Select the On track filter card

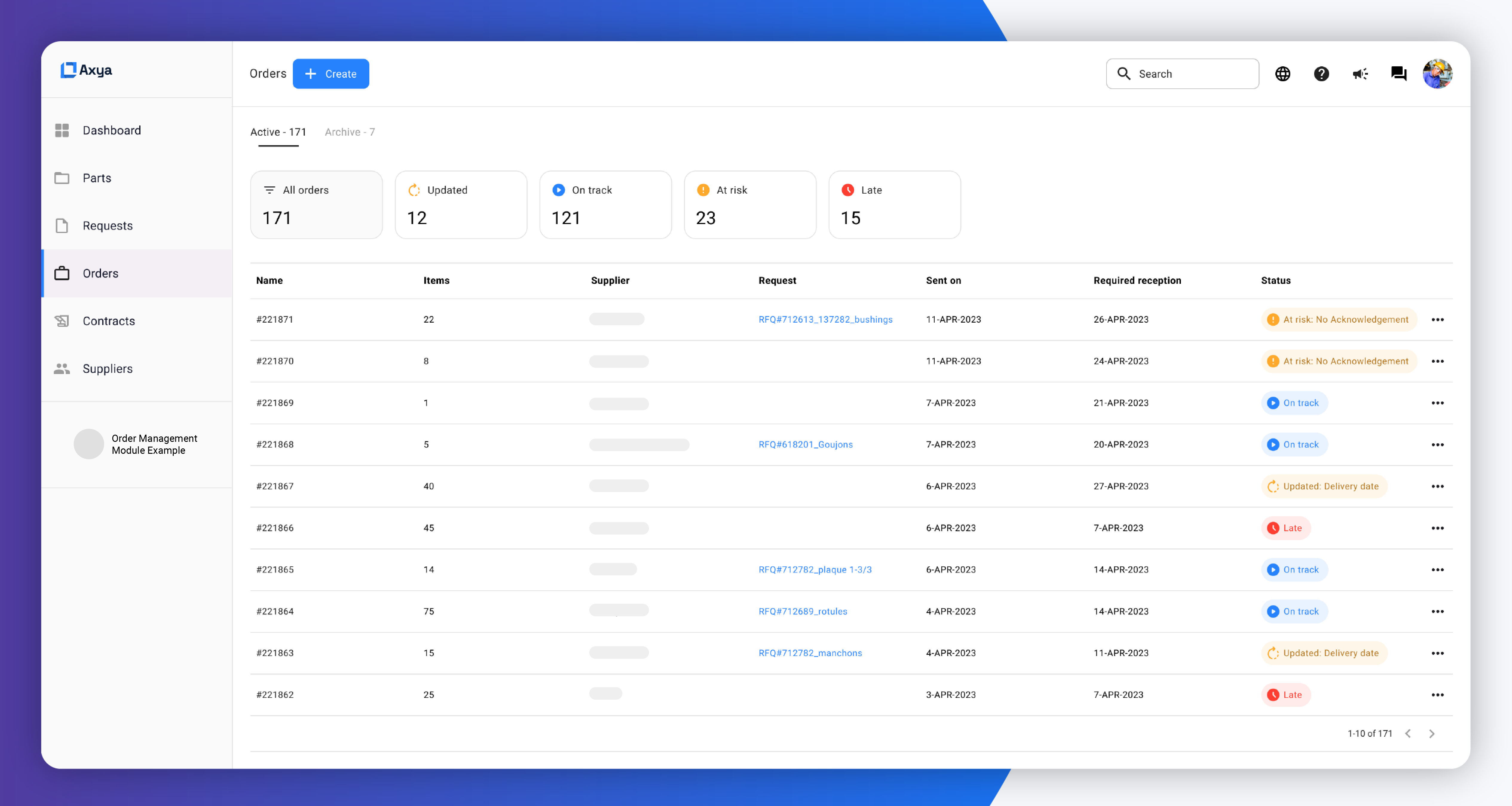[605, 205]
